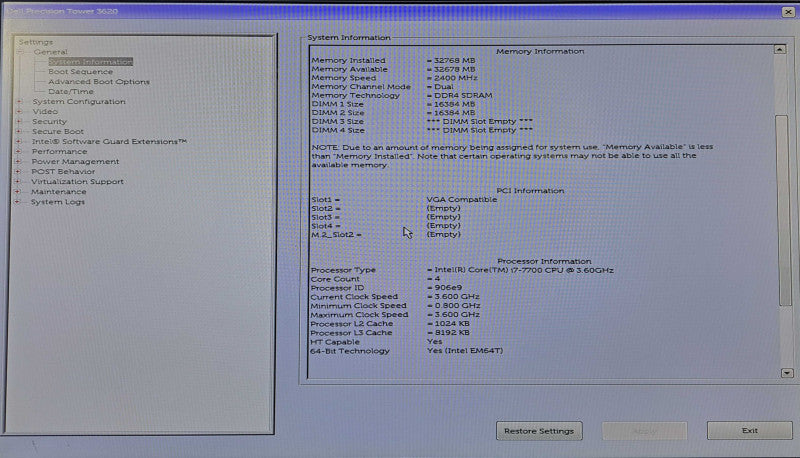Select System Information in settings tree
The height and width of the screenshot is (458, 800).
coord(90,62)
